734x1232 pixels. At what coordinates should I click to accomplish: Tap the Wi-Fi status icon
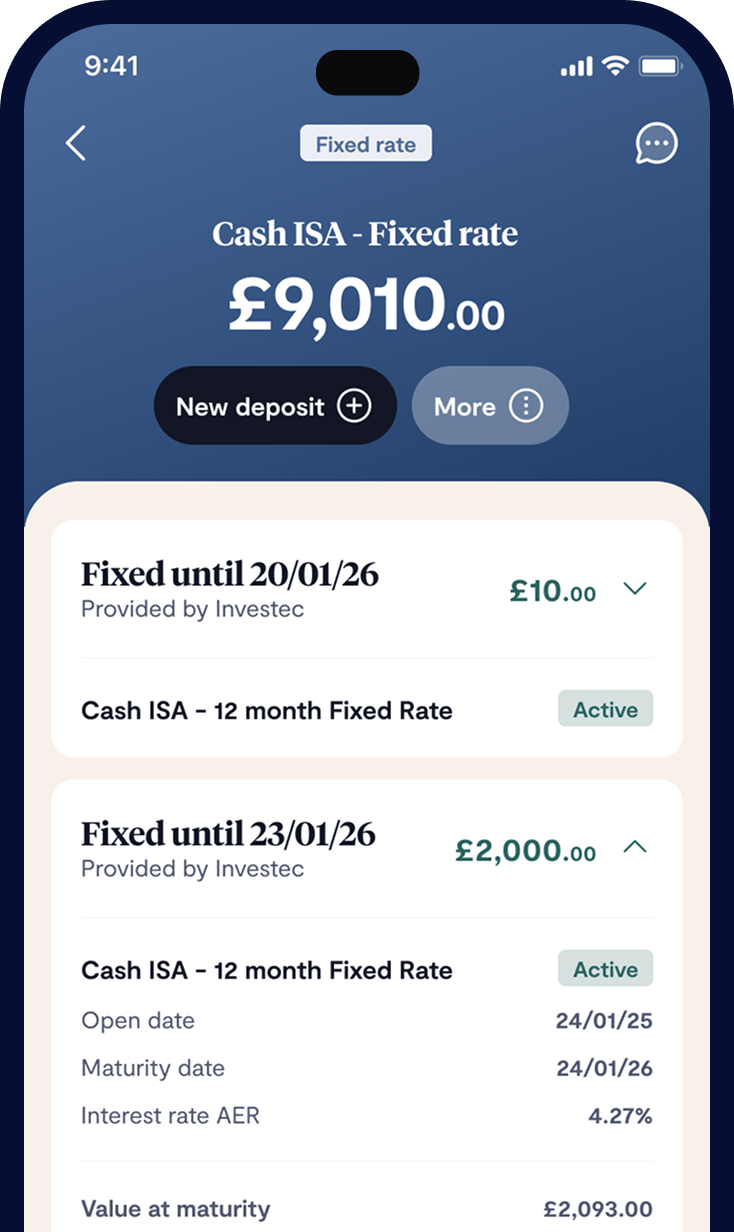coord(614,67)
